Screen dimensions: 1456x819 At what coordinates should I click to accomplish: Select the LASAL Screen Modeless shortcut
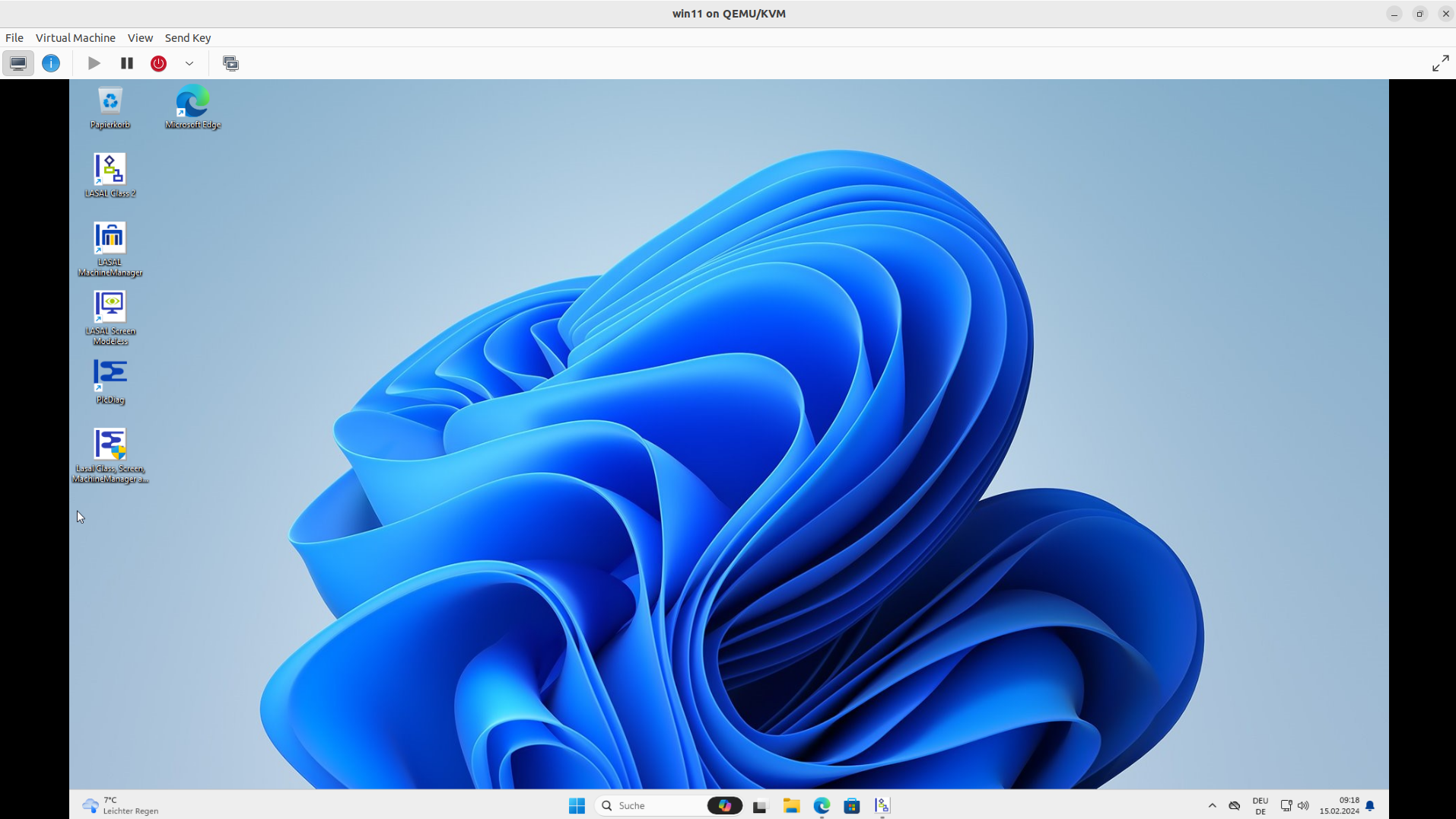(x=110, y=317)
